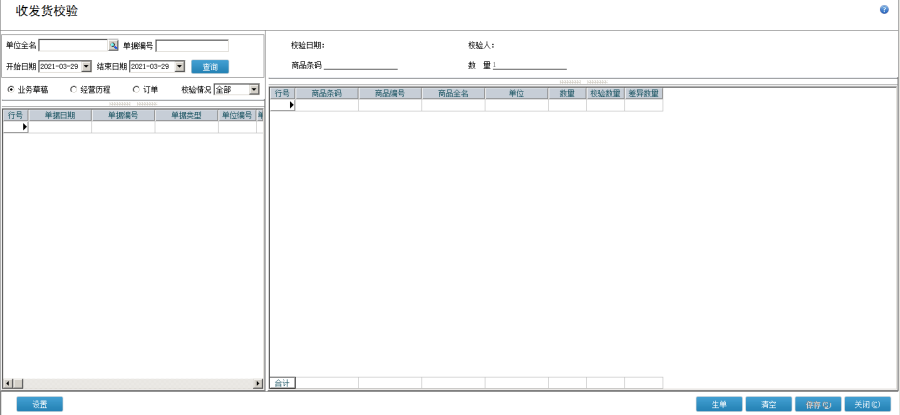Open the 结束日期 date dropdown

click(179, 66)
